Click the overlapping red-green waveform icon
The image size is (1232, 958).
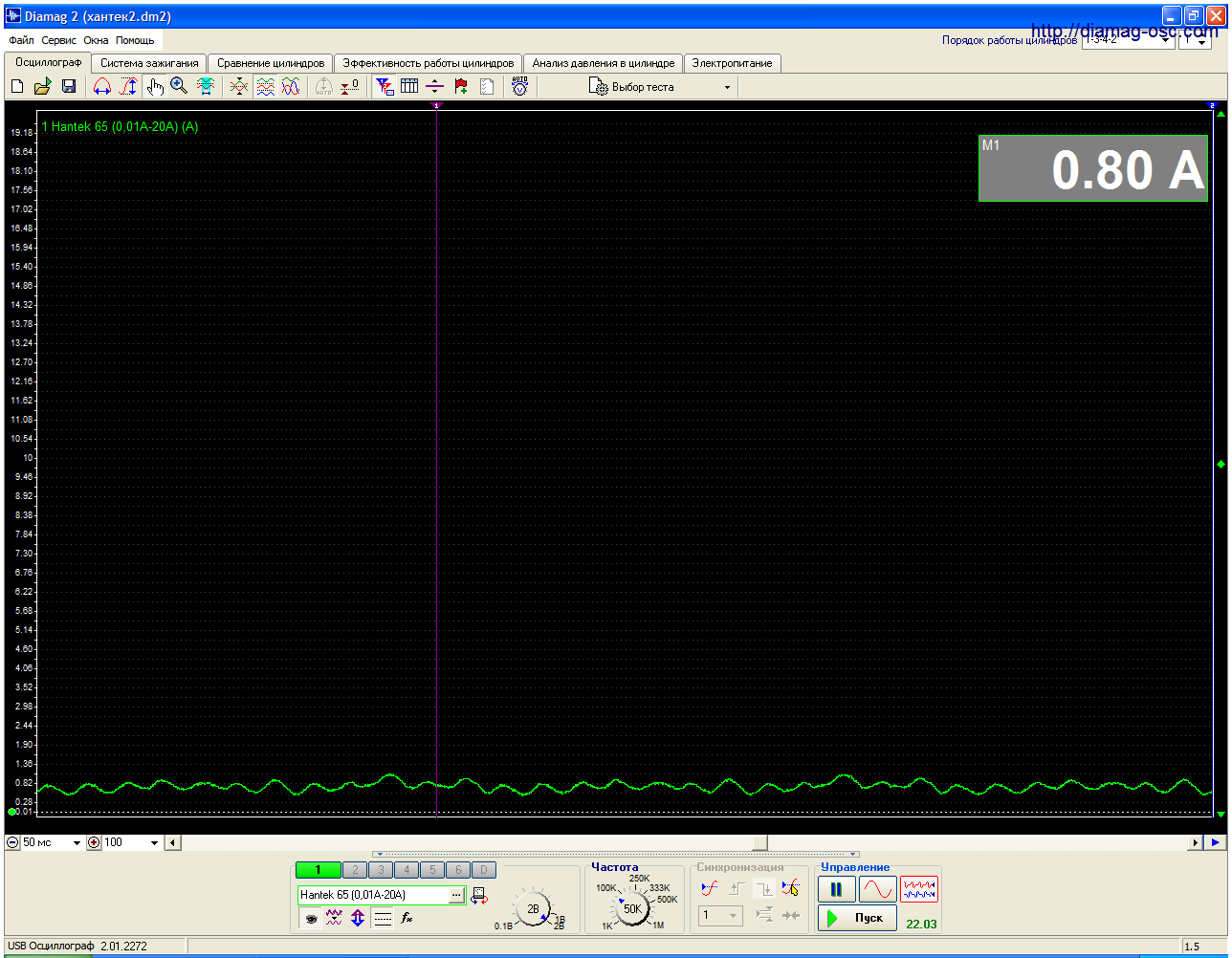239,87
